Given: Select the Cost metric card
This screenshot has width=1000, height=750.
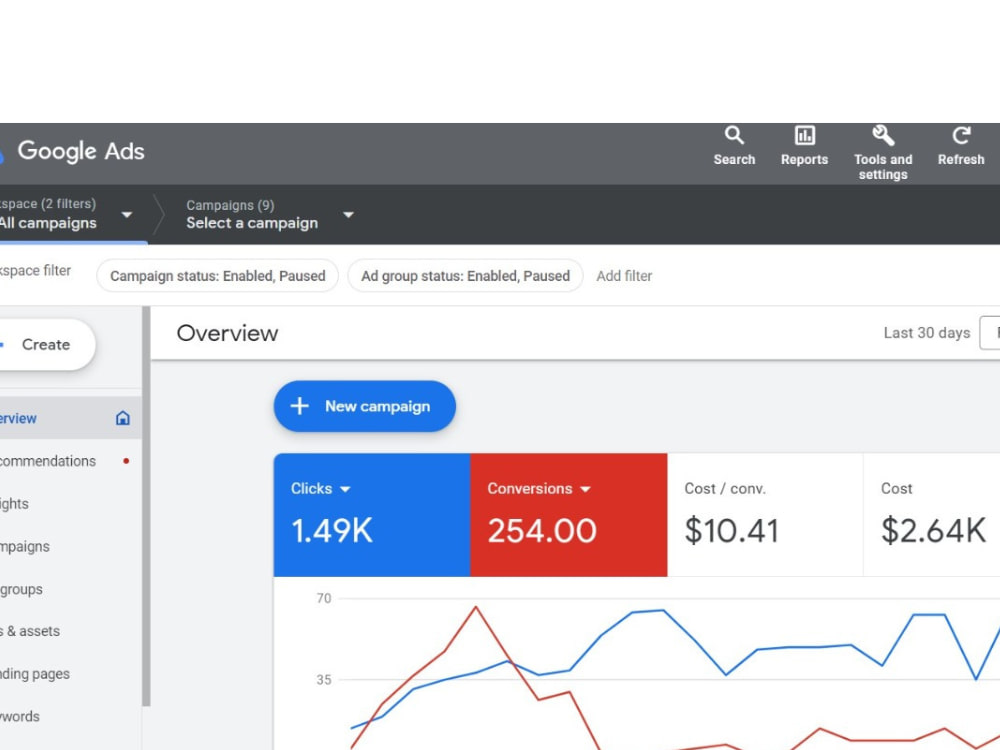Looking at the screenshot, I should 932,515.
